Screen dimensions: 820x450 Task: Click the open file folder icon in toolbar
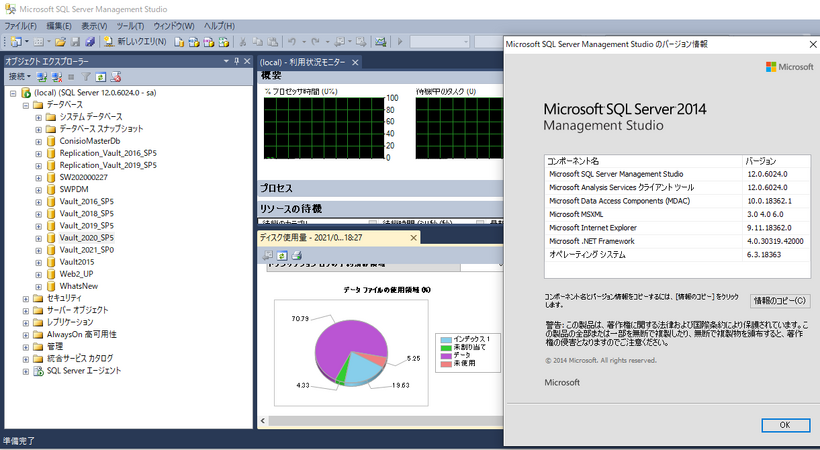point(60,41)
